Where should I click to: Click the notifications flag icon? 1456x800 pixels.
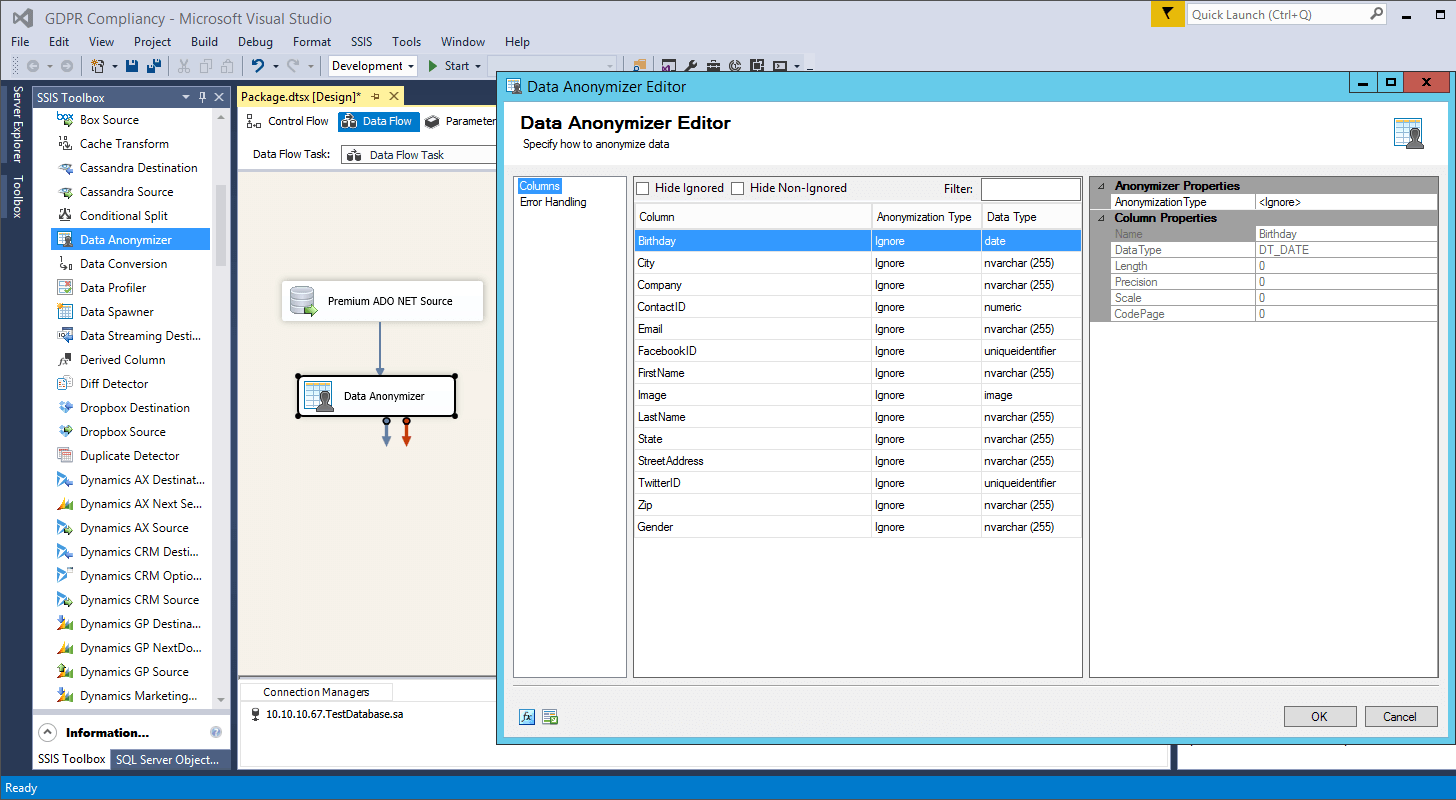1167,14
